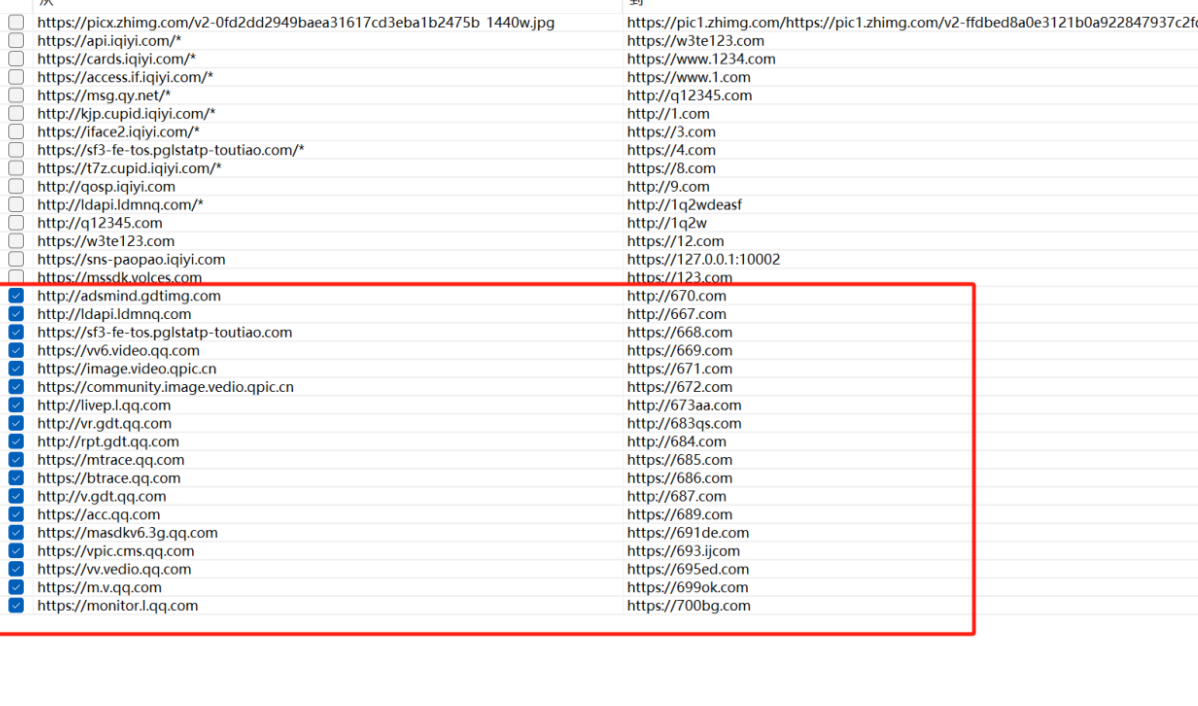The image size is (1198, 706).
Task: Select the source entry https://msg.qy.net/*
Action: click(x=104, y=96)
